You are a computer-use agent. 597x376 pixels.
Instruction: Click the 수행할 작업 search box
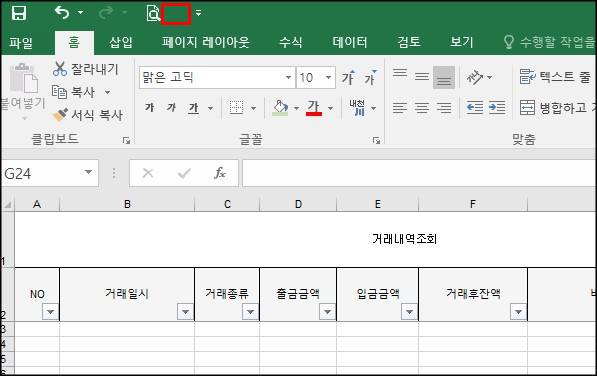point(549,42)
